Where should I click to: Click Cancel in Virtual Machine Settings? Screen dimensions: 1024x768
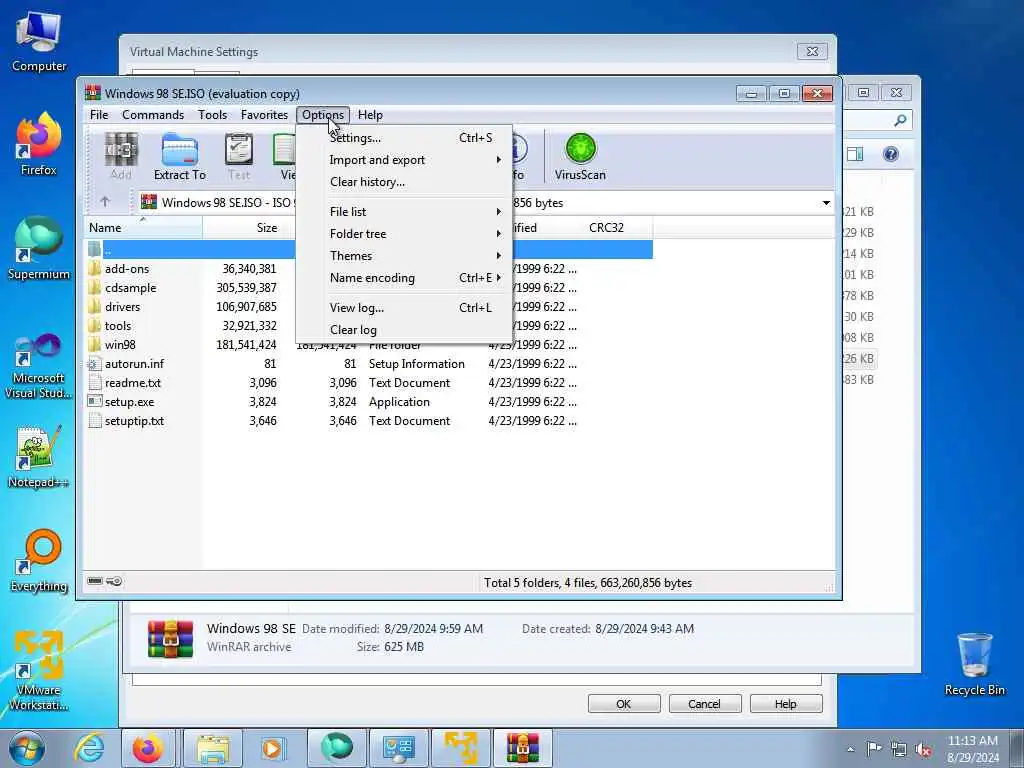pyautogui.click(x=704, y=704)
